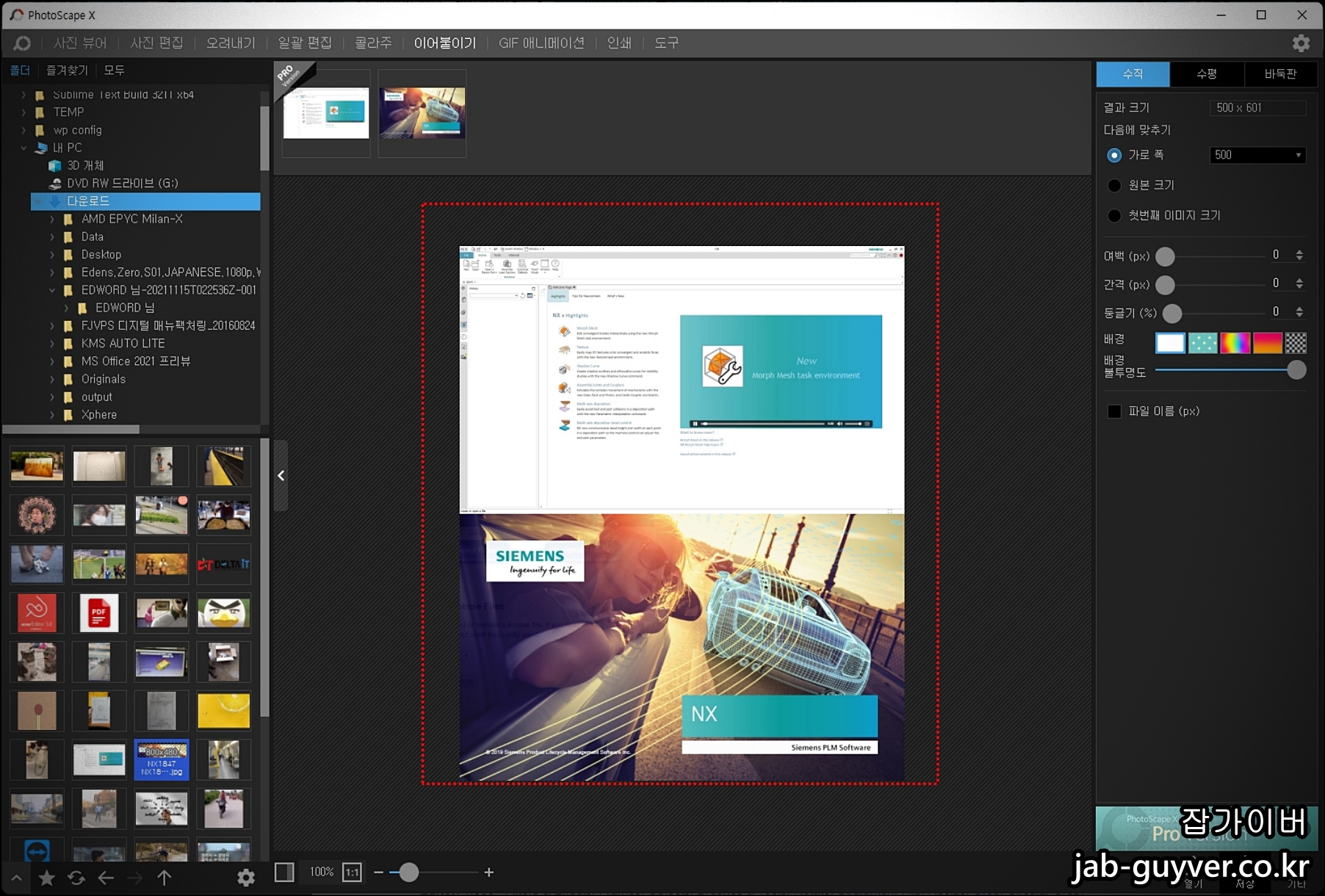
Task: Pick white background swatch
Action: [1170, 343]
